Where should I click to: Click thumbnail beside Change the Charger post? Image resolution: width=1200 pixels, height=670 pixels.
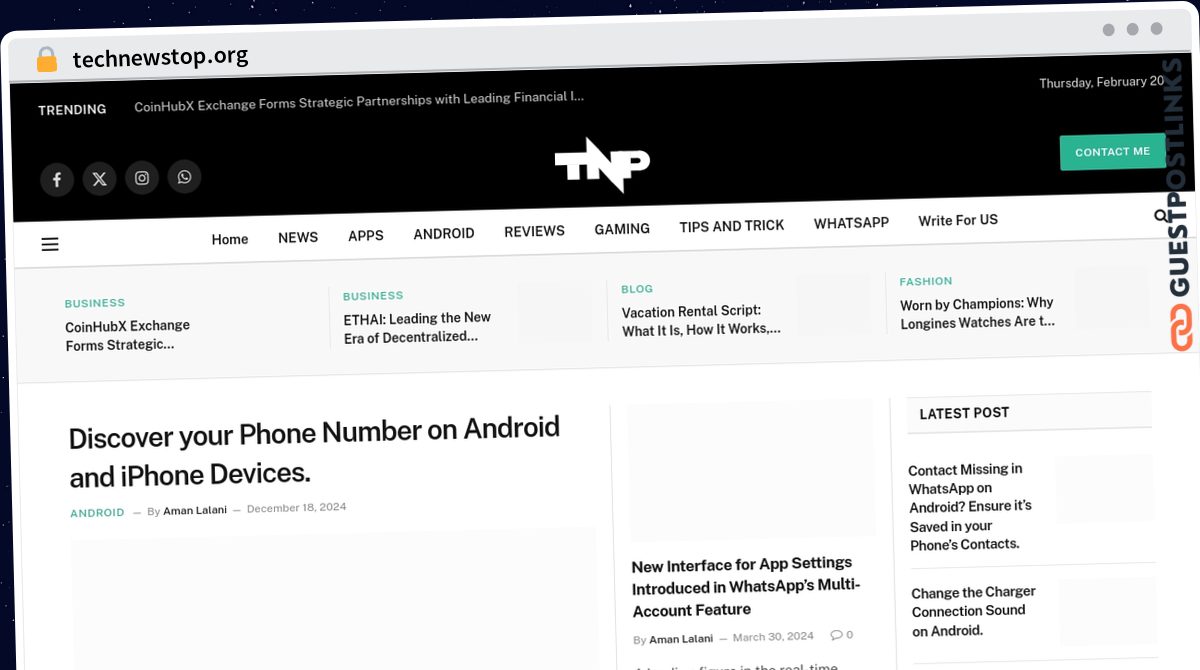(1108, 611)
